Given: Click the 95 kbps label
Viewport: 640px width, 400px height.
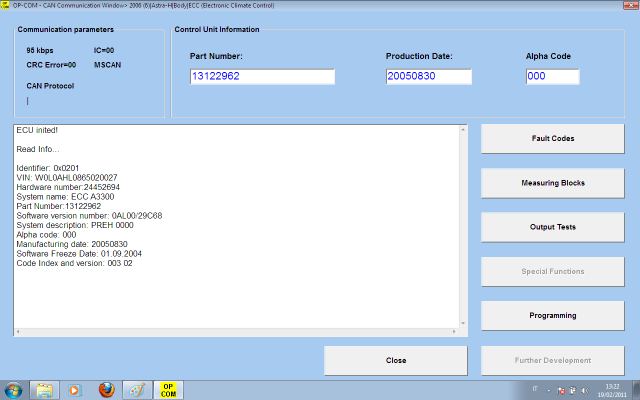Looking at the screenshot, I should (x=40, y=51).
